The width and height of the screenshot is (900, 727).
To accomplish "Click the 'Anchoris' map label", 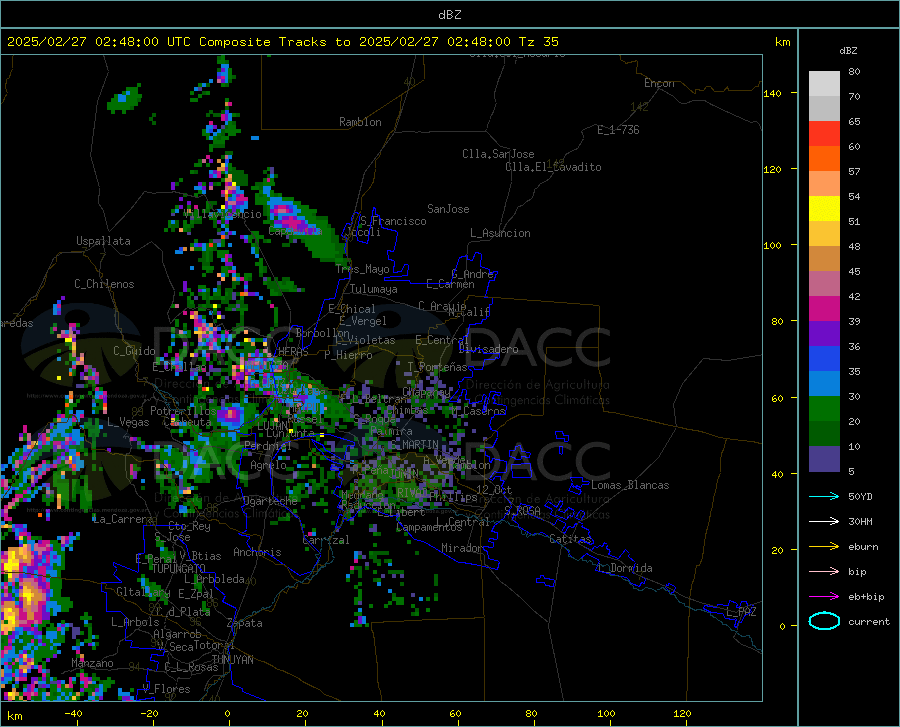I will coord(257,552).
